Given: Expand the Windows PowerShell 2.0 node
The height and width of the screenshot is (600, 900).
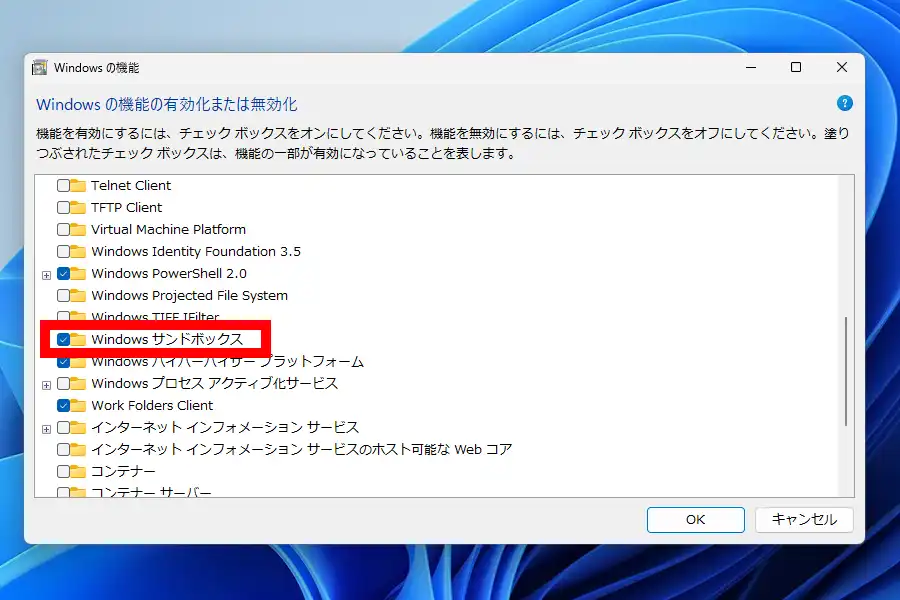Looking at the screenshot, I should pos(46,275).
